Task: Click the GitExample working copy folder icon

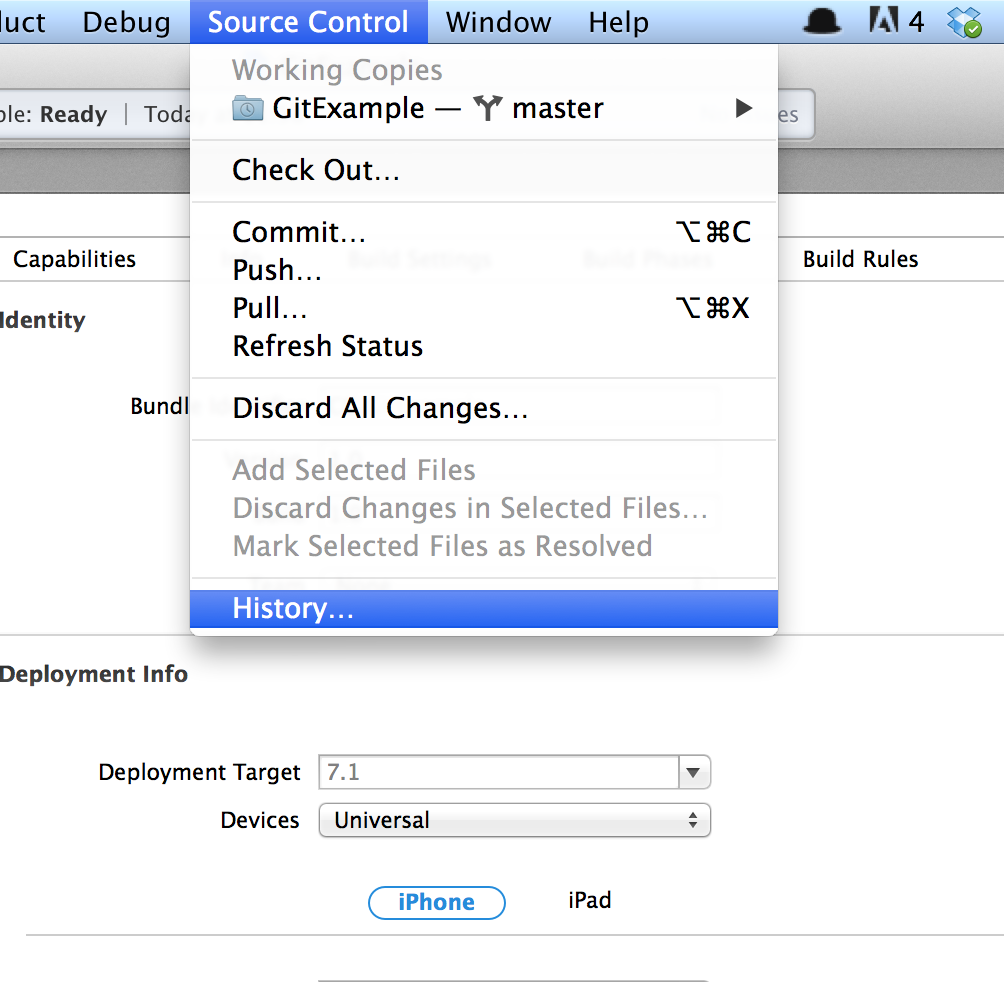Action: [247, 108]
